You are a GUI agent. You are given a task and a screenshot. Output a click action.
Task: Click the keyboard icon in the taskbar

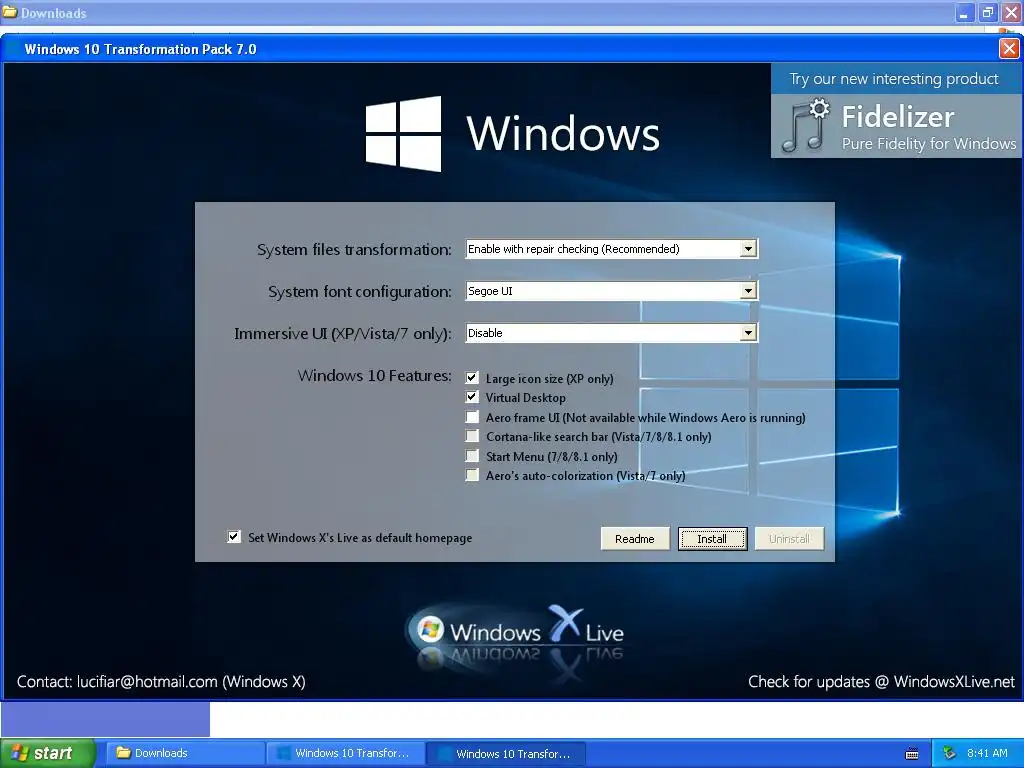[x=912, y=754]
